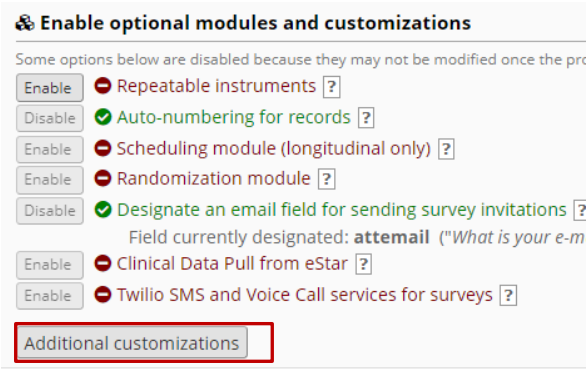
Task: Open help for Repeatable instruments
Action: [x=332, y=87]
